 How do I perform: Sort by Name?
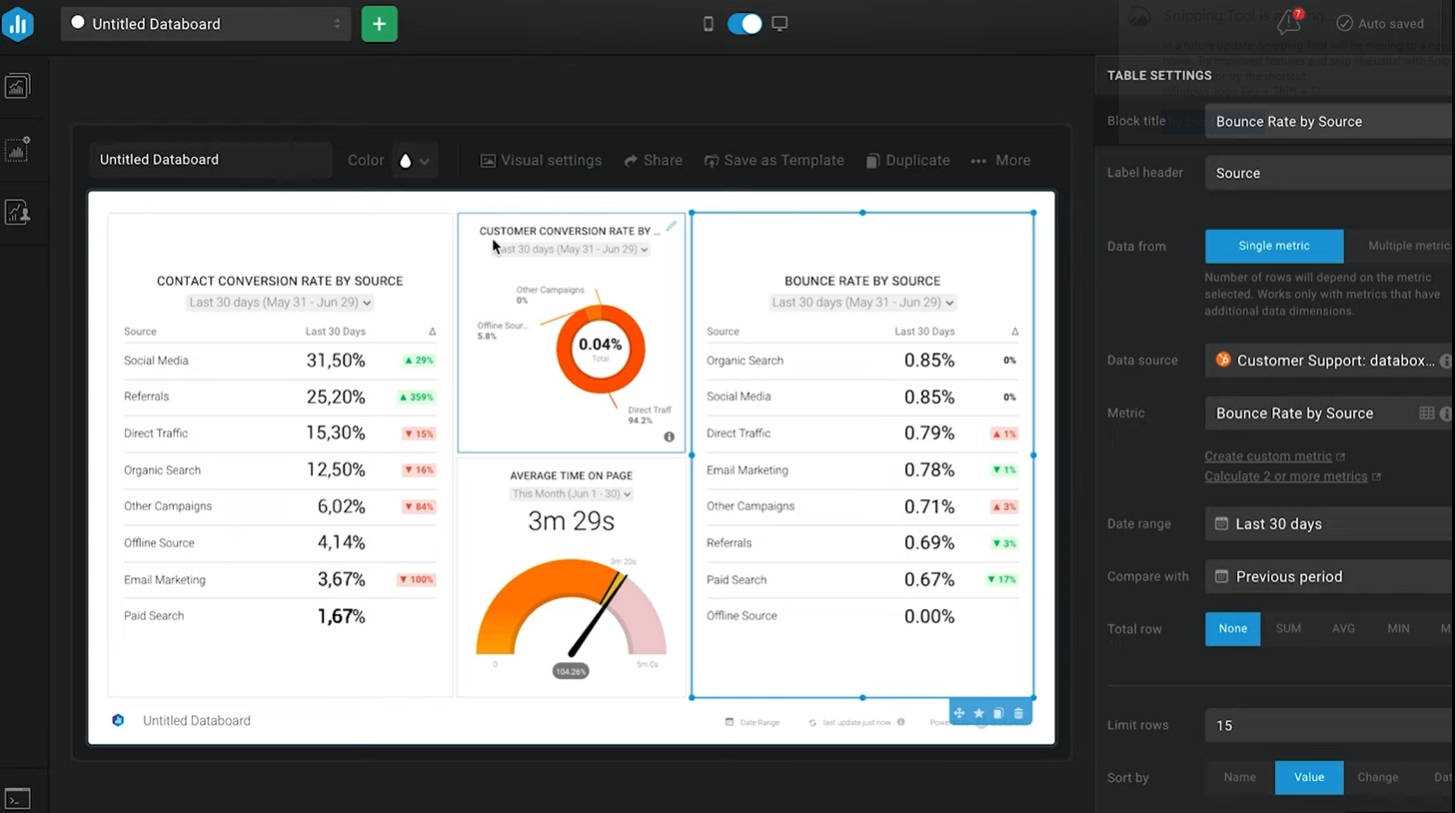click(x=1240, y=777)
